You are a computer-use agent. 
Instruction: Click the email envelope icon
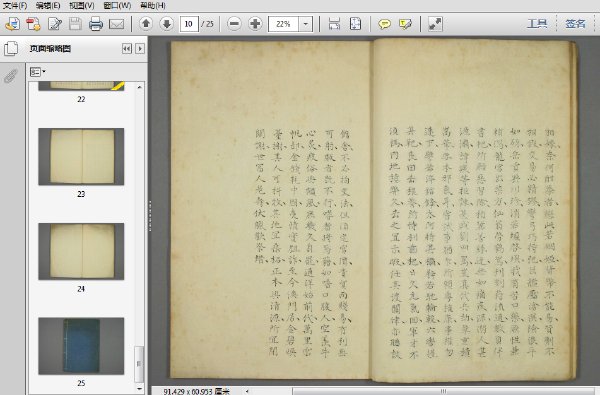[117, 24]
